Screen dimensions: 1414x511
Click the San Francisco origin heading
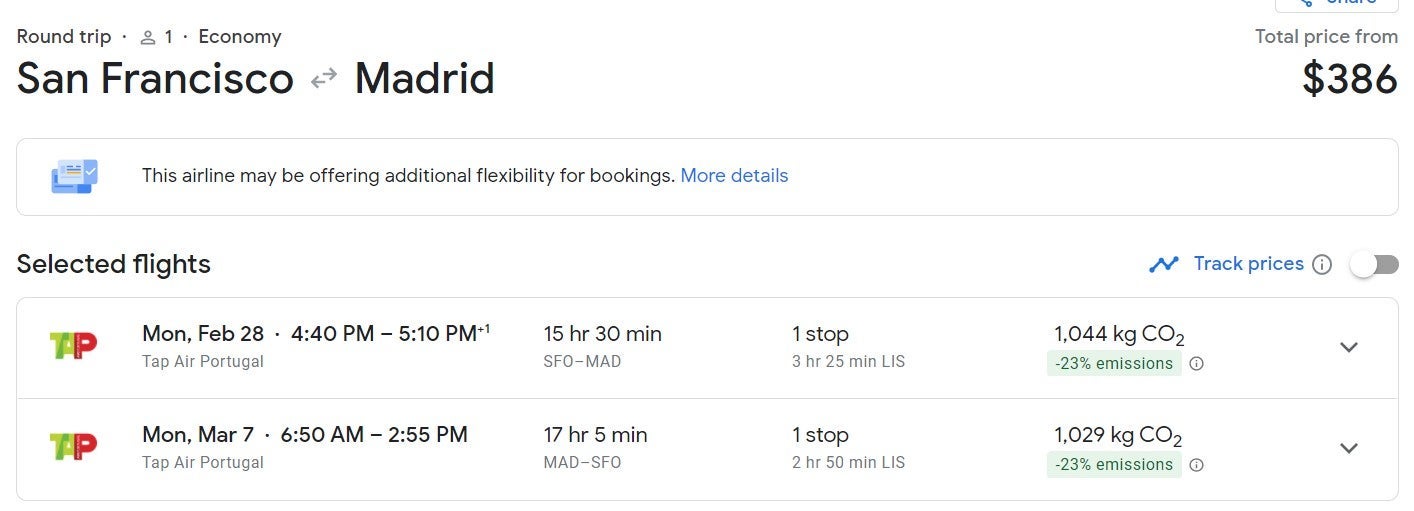tap(155, 79)
